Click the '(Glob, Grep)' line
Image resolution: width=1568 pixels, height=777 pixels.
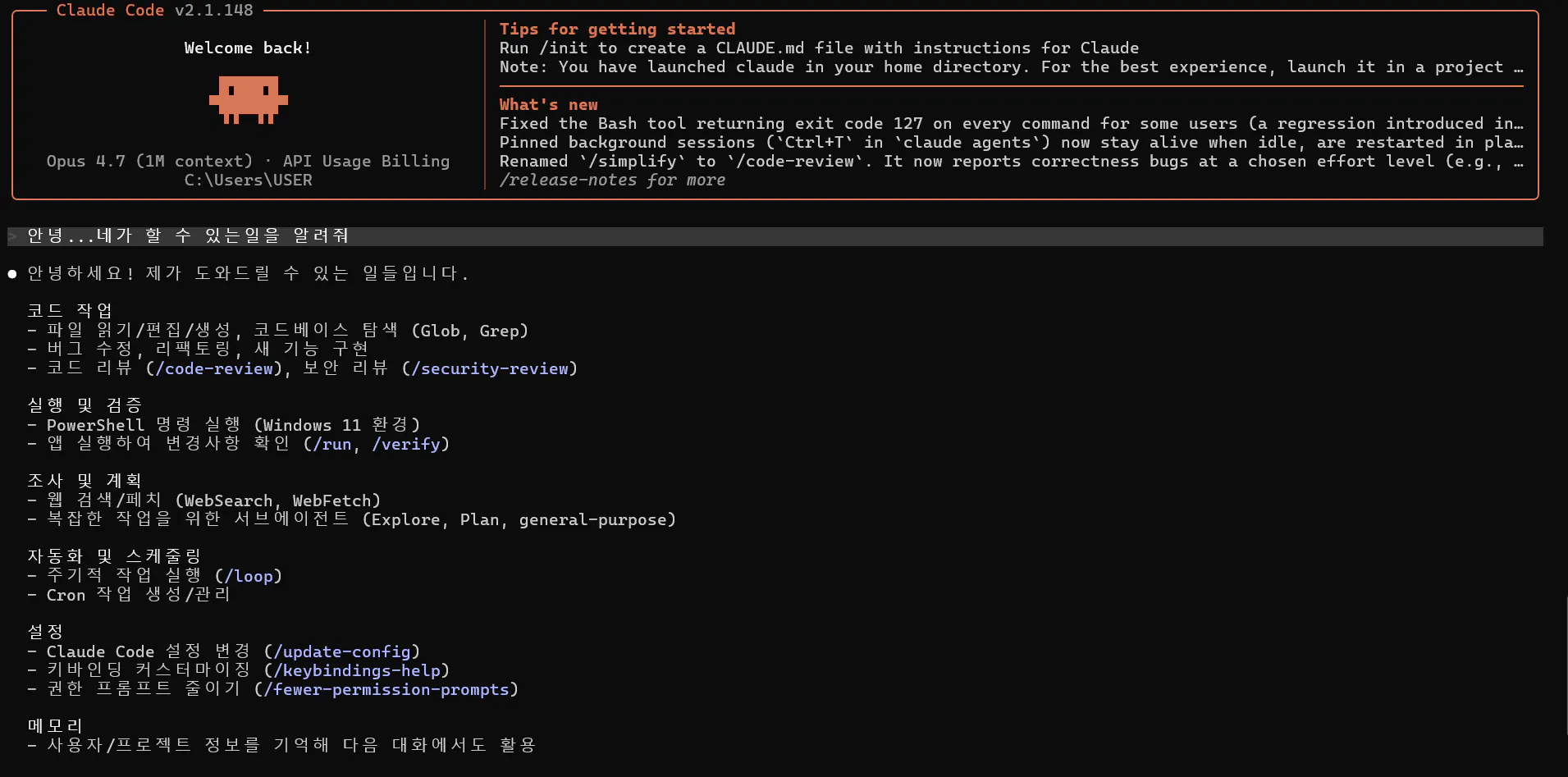[278, 331]
